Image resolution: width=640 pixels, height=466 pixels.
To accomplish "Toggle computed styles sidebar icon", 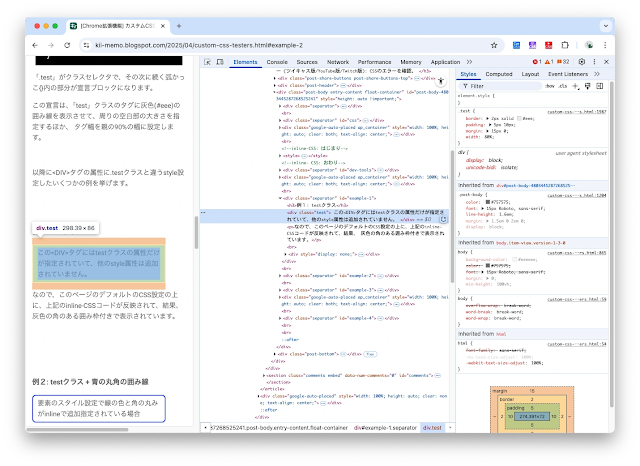I will click(600, 86).
